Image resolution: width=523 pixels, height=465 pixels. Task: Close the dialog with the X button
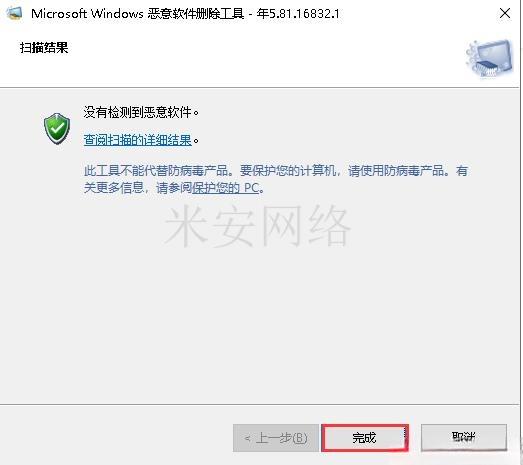[x=505, y=13]
